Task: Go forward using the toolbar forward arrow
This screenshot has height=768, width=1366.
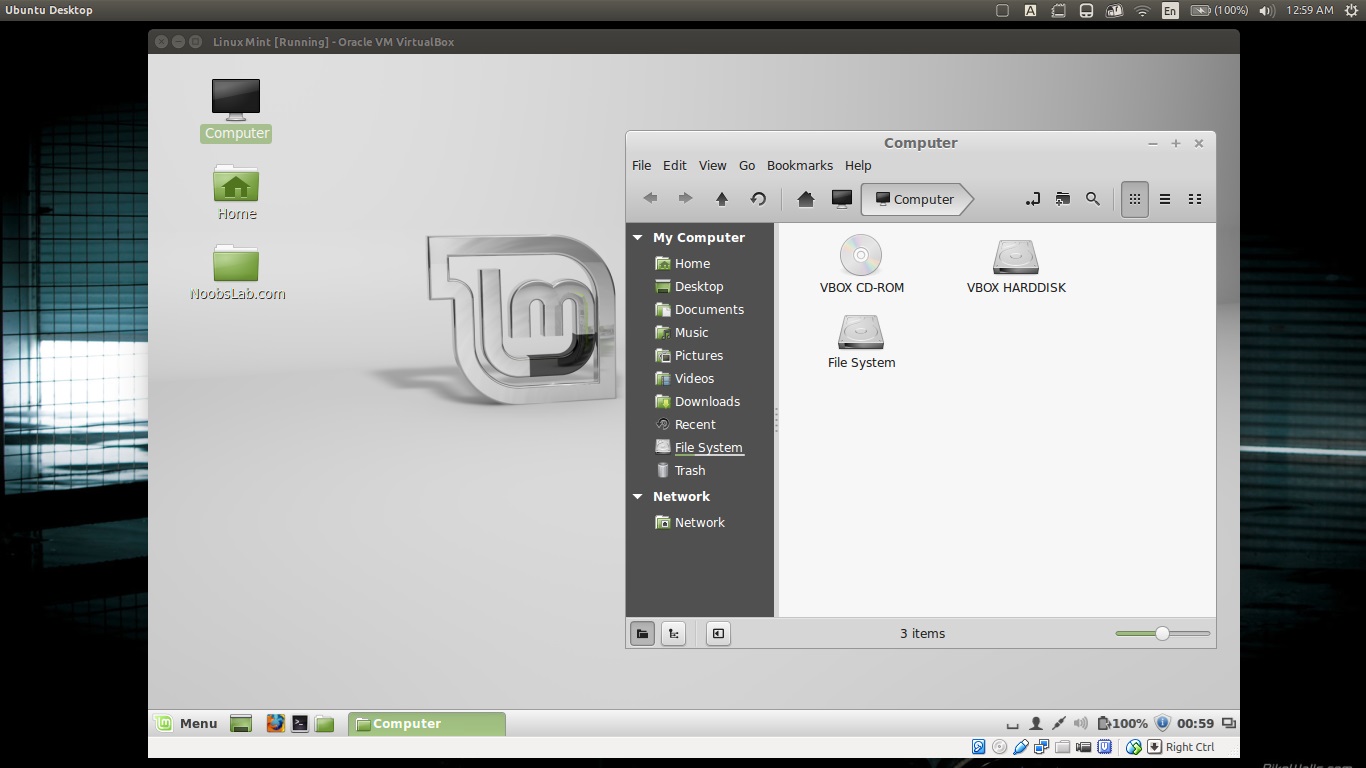Action: (x=685, y=199)
